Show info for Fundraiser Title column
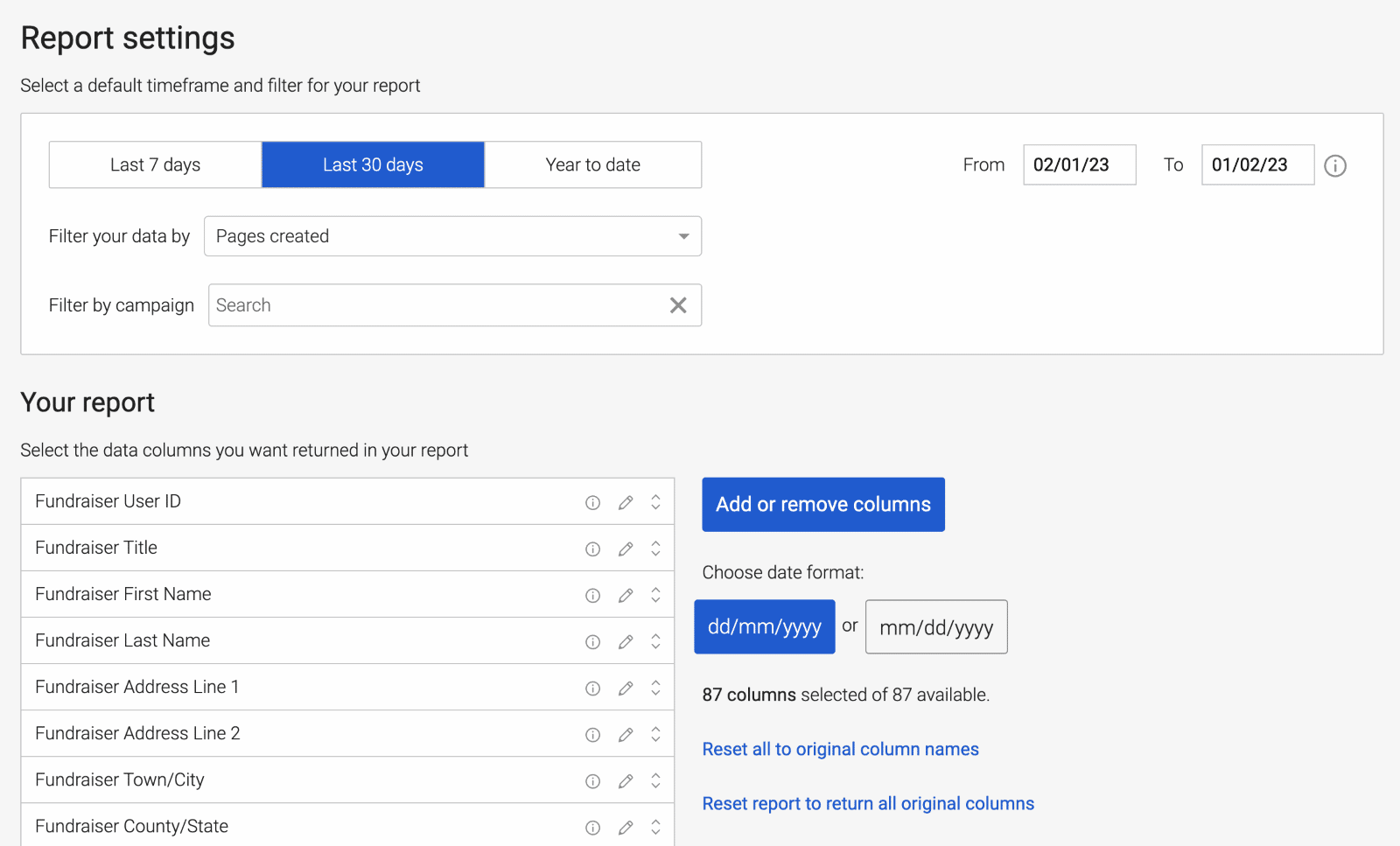Image resolution: width=1400 pixels, height=846 pixels. point(592,549)
